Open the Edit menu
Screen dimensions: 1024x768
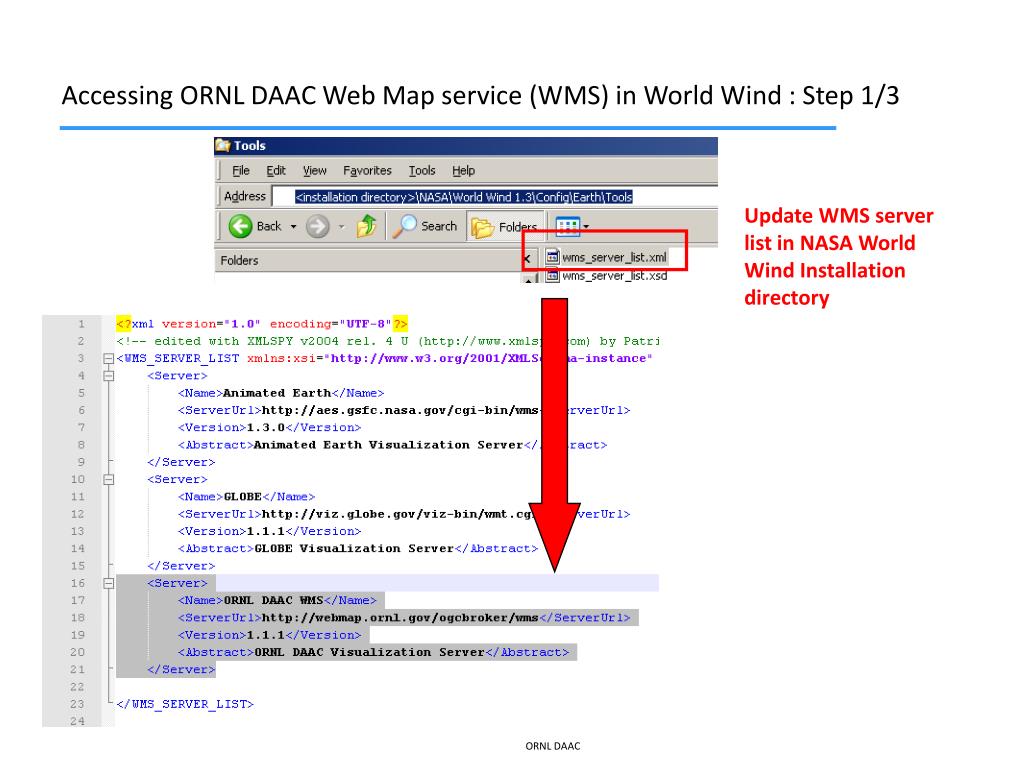click(276, 170)
